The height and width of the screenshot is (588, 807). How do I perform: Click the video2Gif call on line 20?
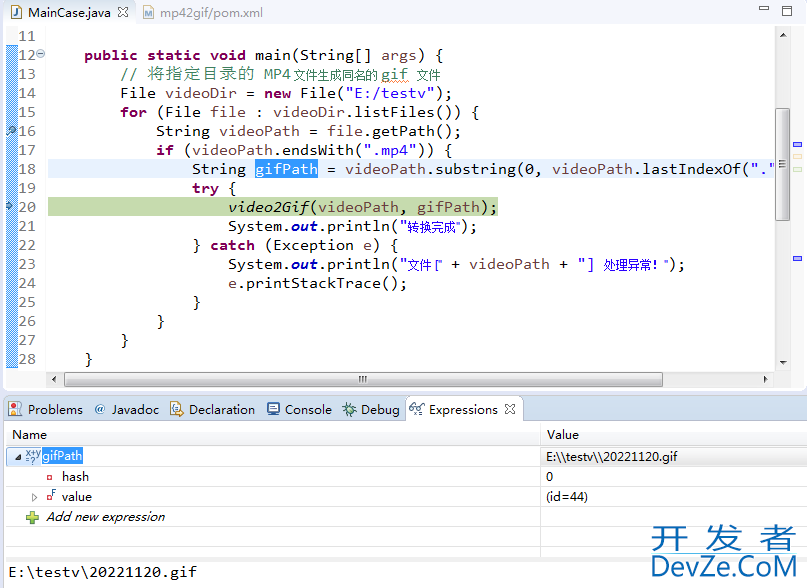click(363, 207)
